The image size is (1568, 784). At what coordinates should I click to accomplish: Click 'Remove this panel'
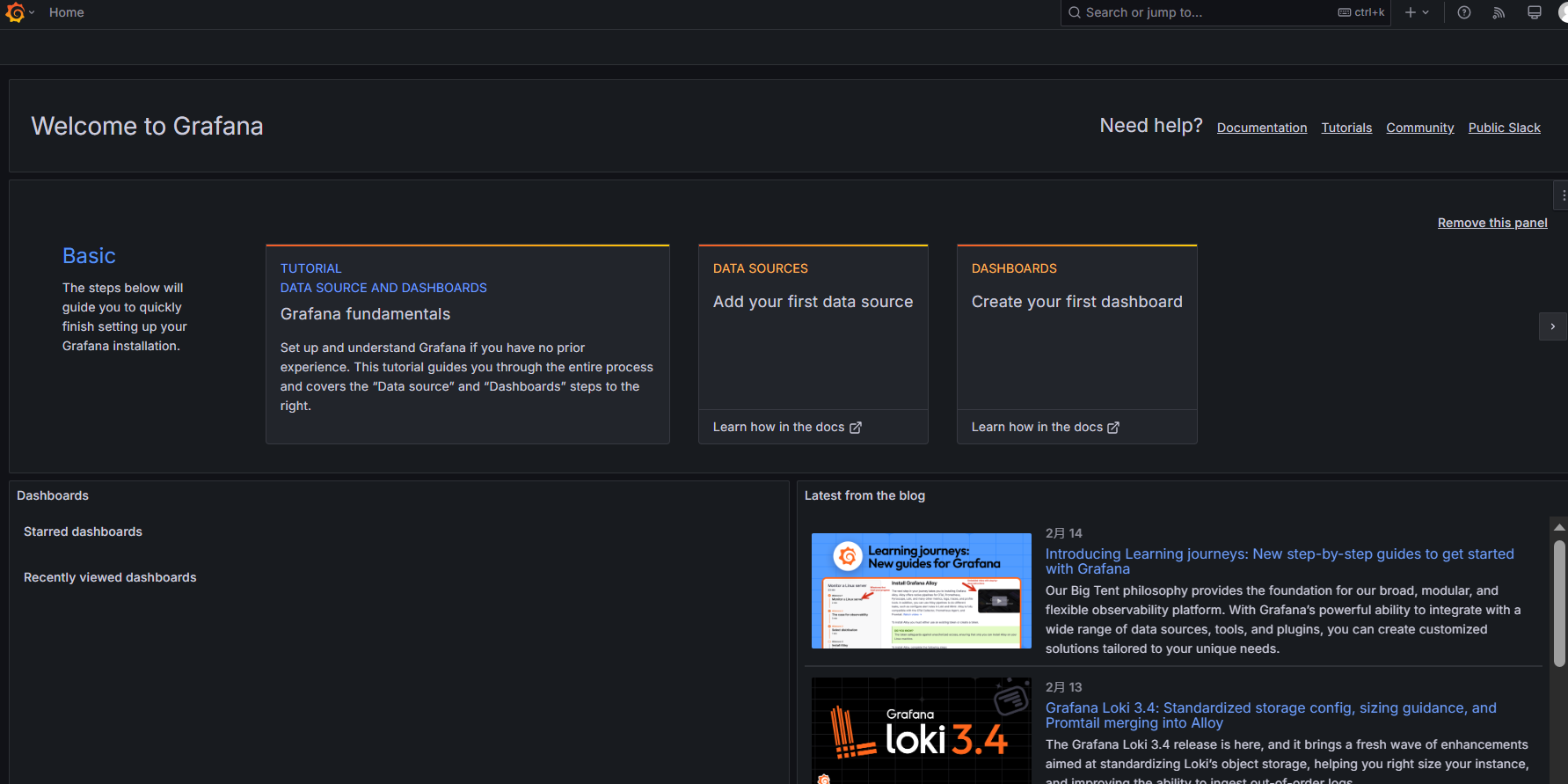[1492, 223]
